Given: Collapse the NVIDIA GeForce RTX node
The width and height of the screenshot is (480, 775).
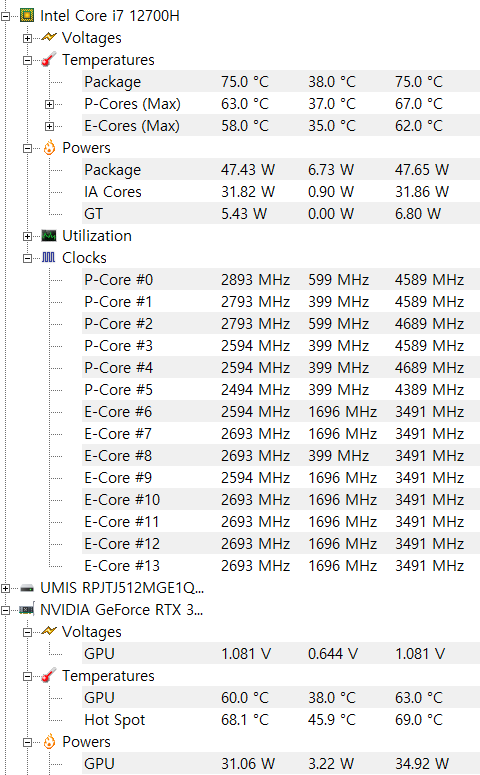Looking at the screenshot, I should 5,610.
